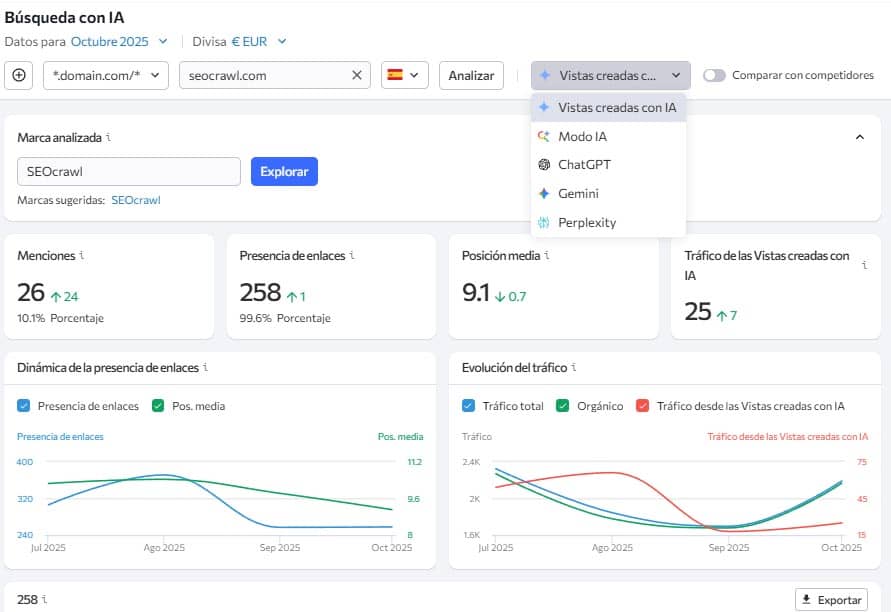This screenshot has height=612, width=891.
Task: Open the € EUR currency dropdown
Action: [x=259, y=41]
